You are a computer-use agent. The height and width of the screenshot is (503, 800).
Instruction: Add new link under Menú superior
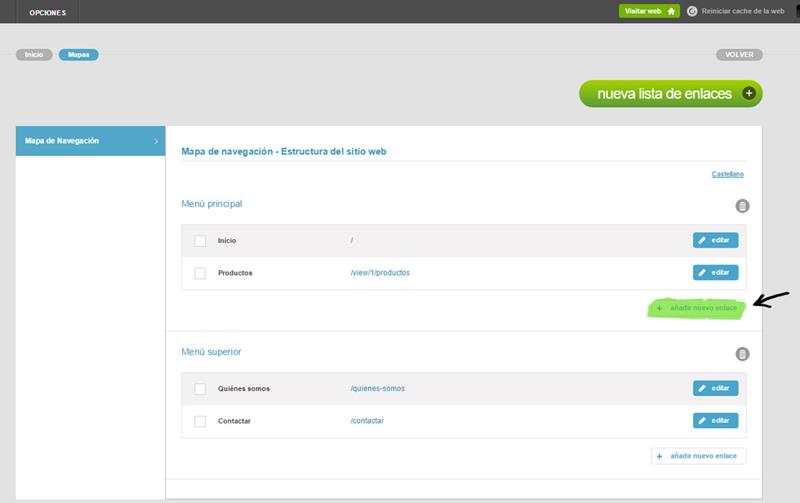pos(698,456)
